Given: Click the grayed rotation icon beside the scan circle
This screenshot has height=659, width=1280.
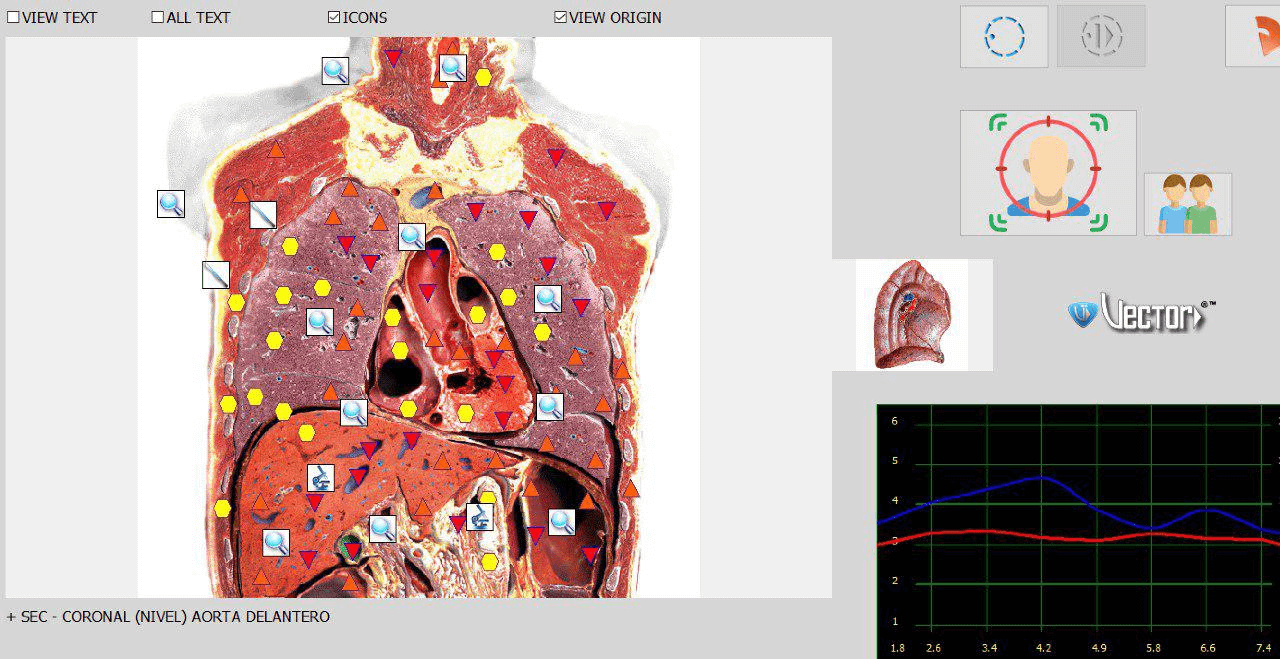Looking at the screenshot, I should pos(1100,35).
